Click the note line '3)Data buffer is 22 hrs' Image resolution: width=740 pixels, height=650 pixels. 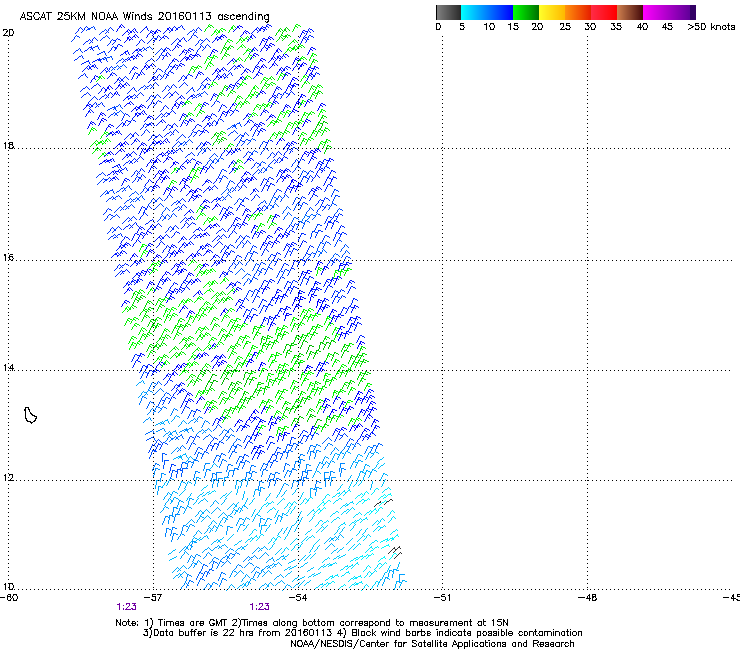[x=362, y=633]
